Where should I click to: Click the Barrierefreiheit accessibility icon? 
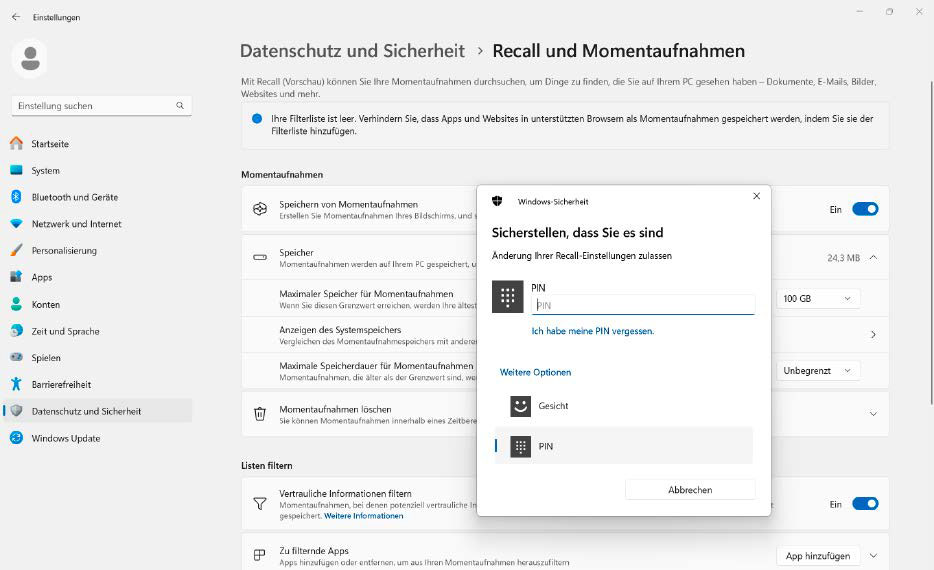pos(17,384)
